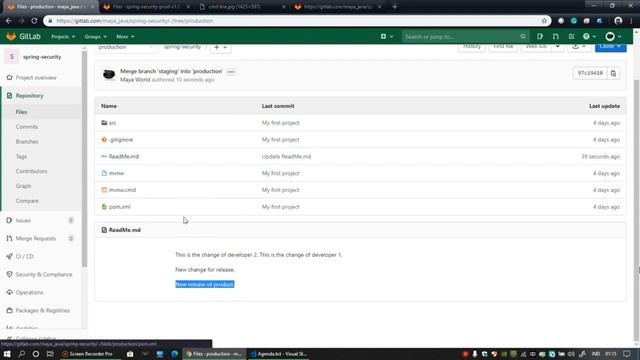The height and width of the screenshot is (360, 640).
Task: Open Packages & Registries in sidebar
Action: coord(42,311)
